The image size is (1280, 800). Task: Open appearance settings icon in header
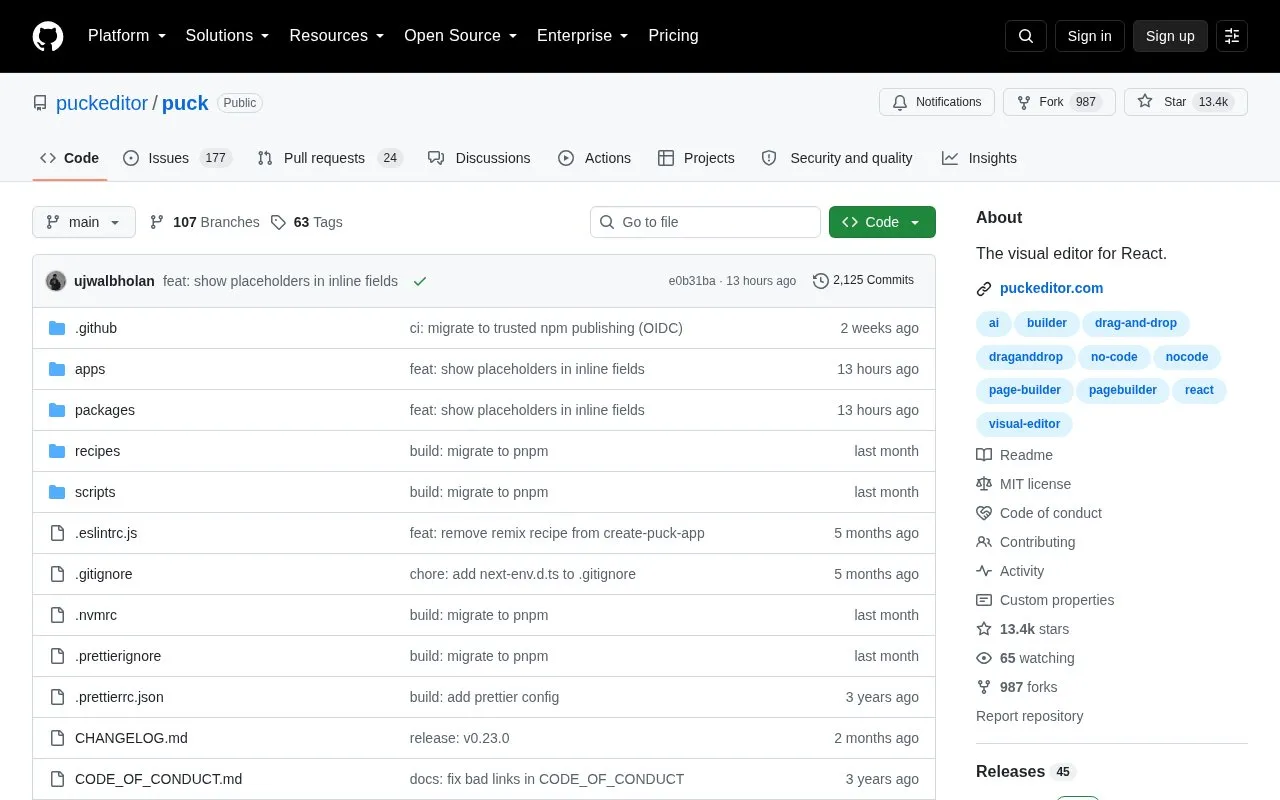(x=1232, y=36)
